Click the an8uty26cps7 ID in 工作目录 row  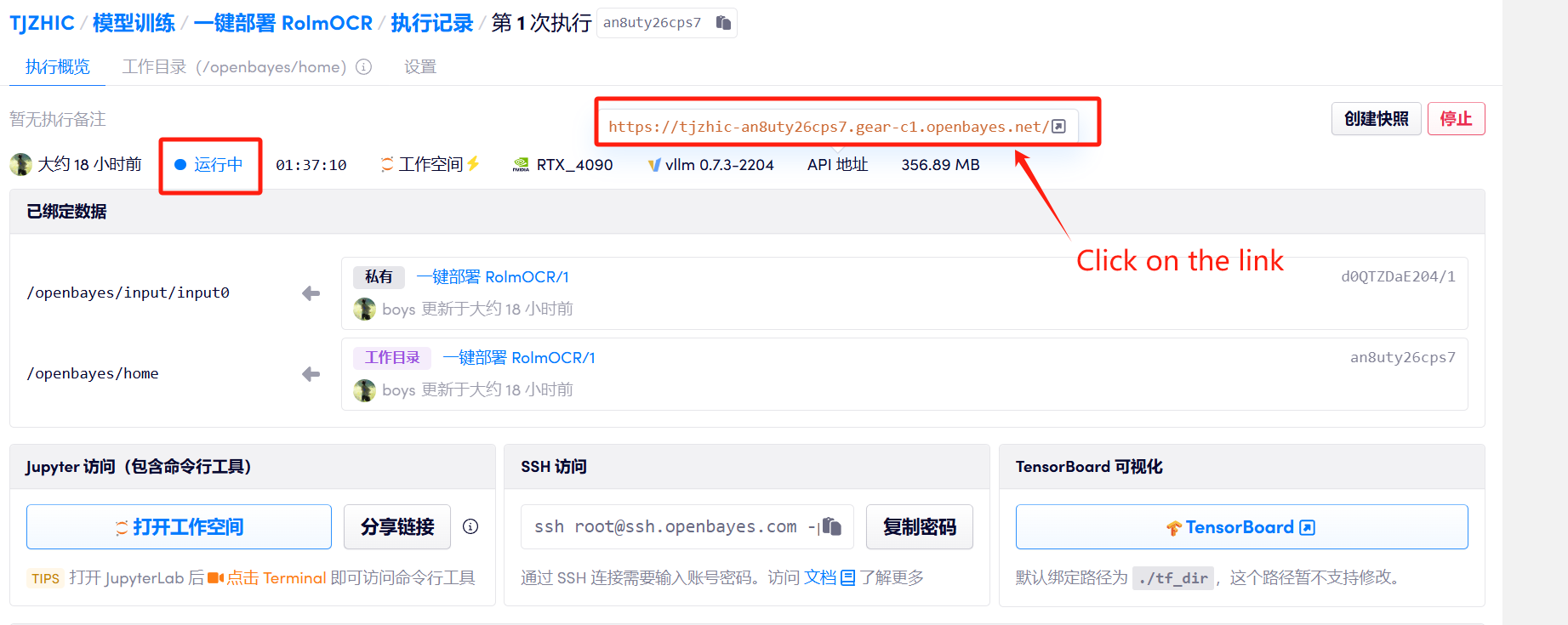[1402, 357]
